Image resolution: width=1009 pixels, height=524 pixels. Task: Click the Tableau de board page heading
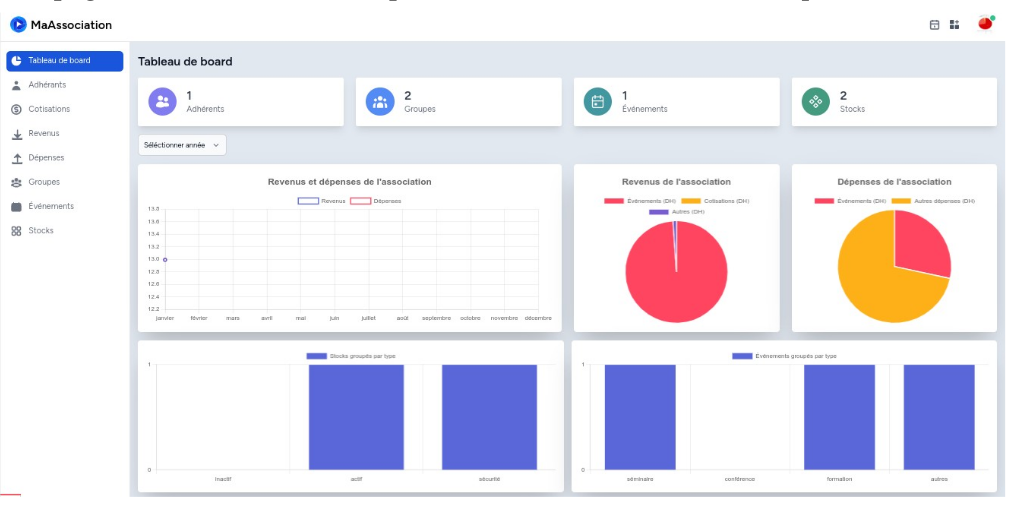coord(185,62)
